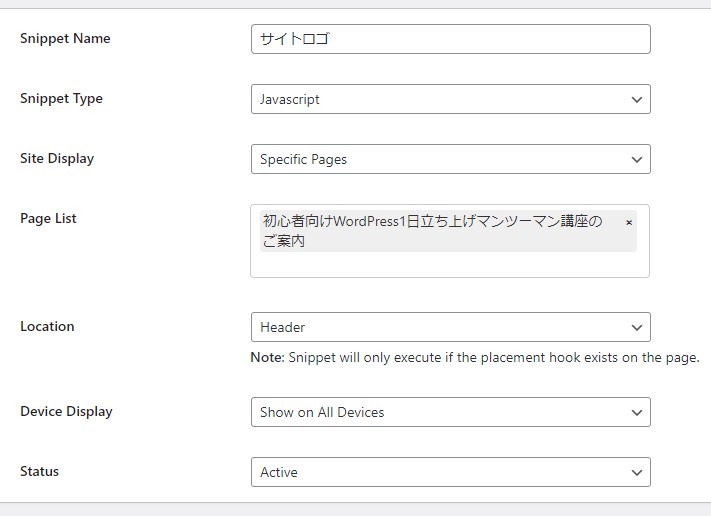Click the Snippet Type label
This screenshot has width=711, height=516.
pyautogui.click(x=61, y=99)
